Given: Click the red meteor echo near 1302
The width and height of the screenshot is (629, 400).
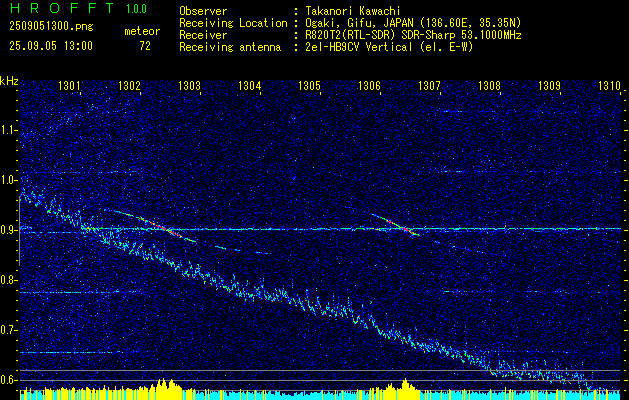Looking at the screenshot, I should [x=165, y=228].
